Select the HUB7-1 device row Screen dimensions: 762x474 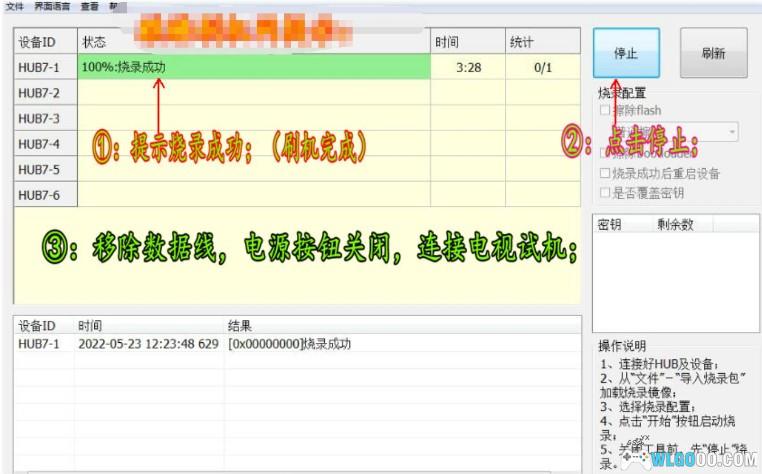[x=297, y=67]
